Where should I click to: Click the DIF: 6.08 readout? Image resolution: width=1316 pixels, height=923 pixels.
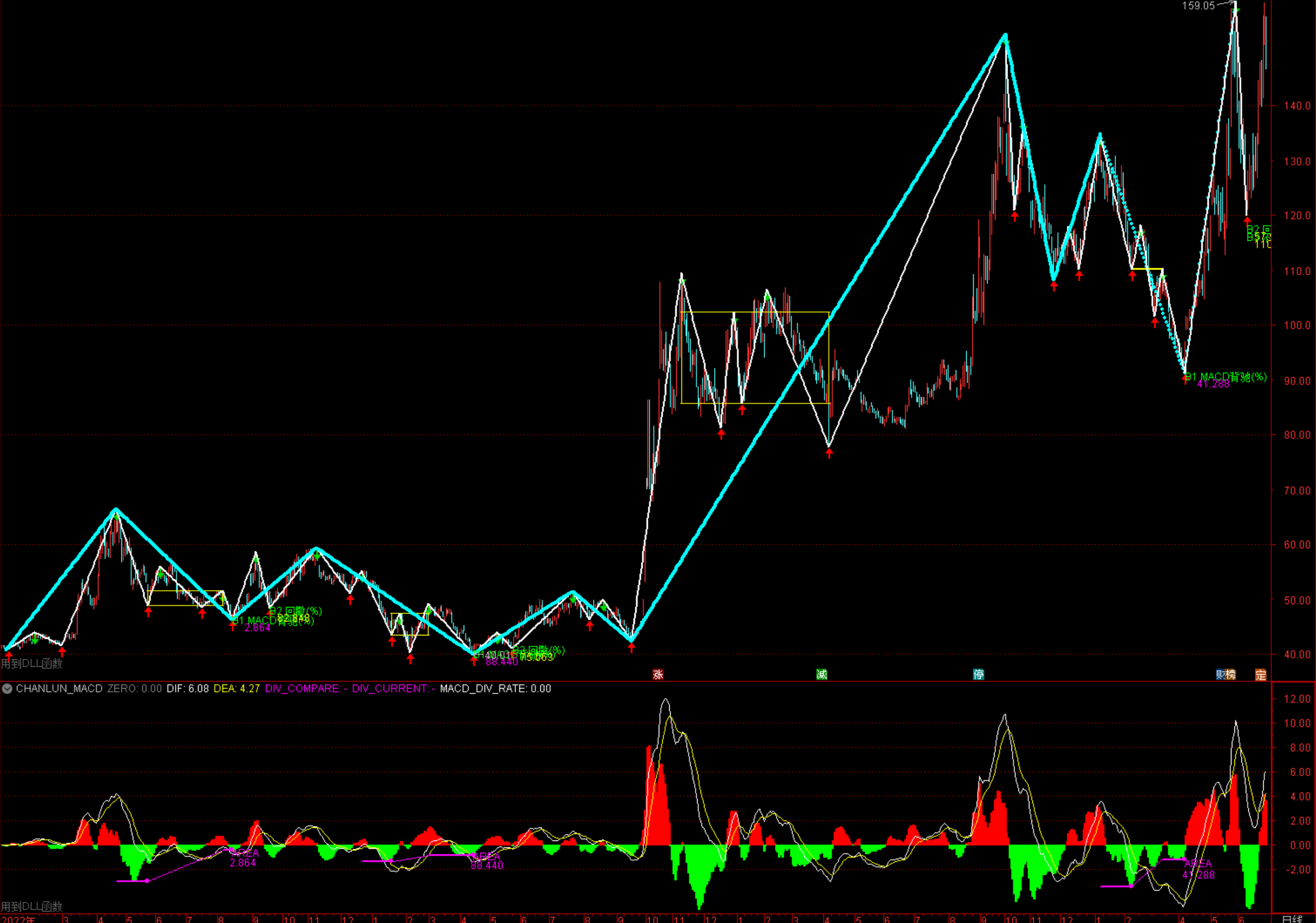(188, 689)
